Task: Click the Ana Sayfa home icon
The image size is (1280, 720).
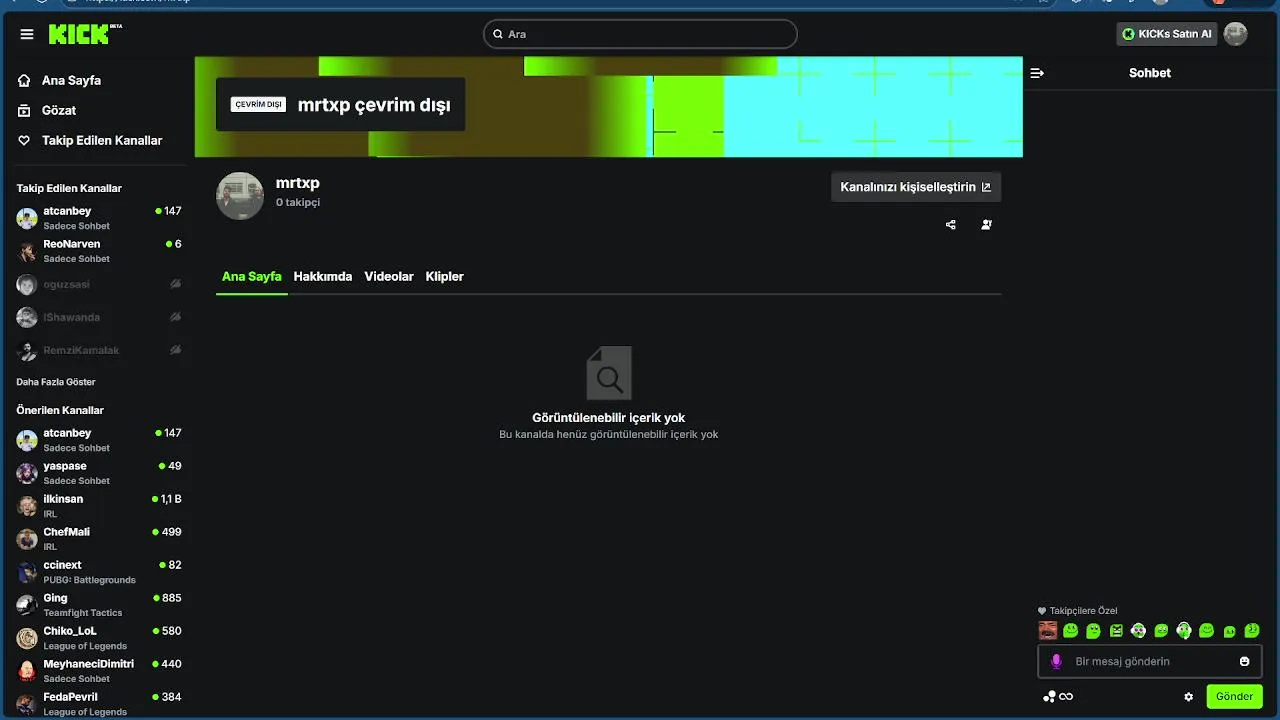Action: coord(25,81)
